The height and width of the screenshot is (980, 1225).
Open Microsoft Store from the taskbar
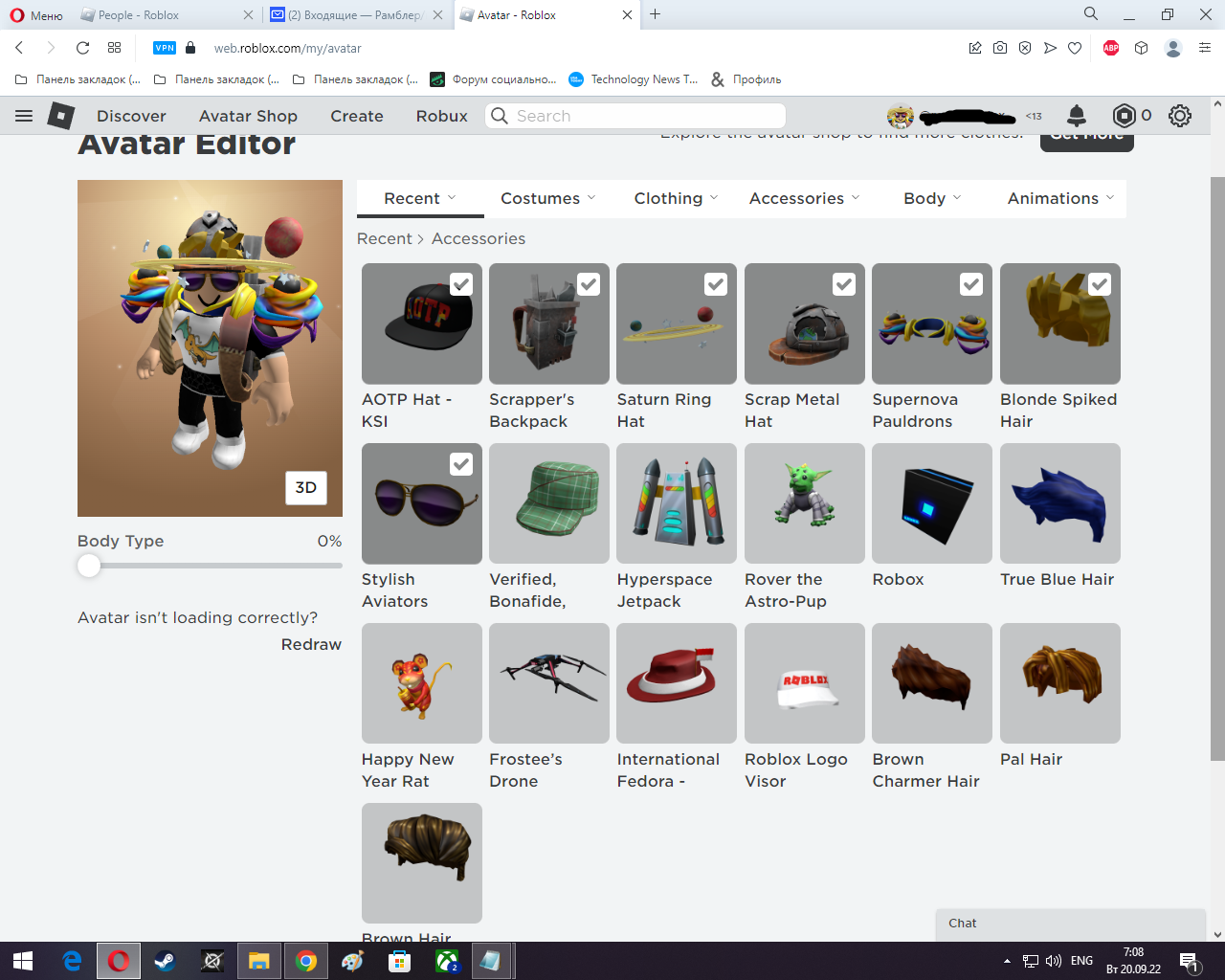(399, 961)
